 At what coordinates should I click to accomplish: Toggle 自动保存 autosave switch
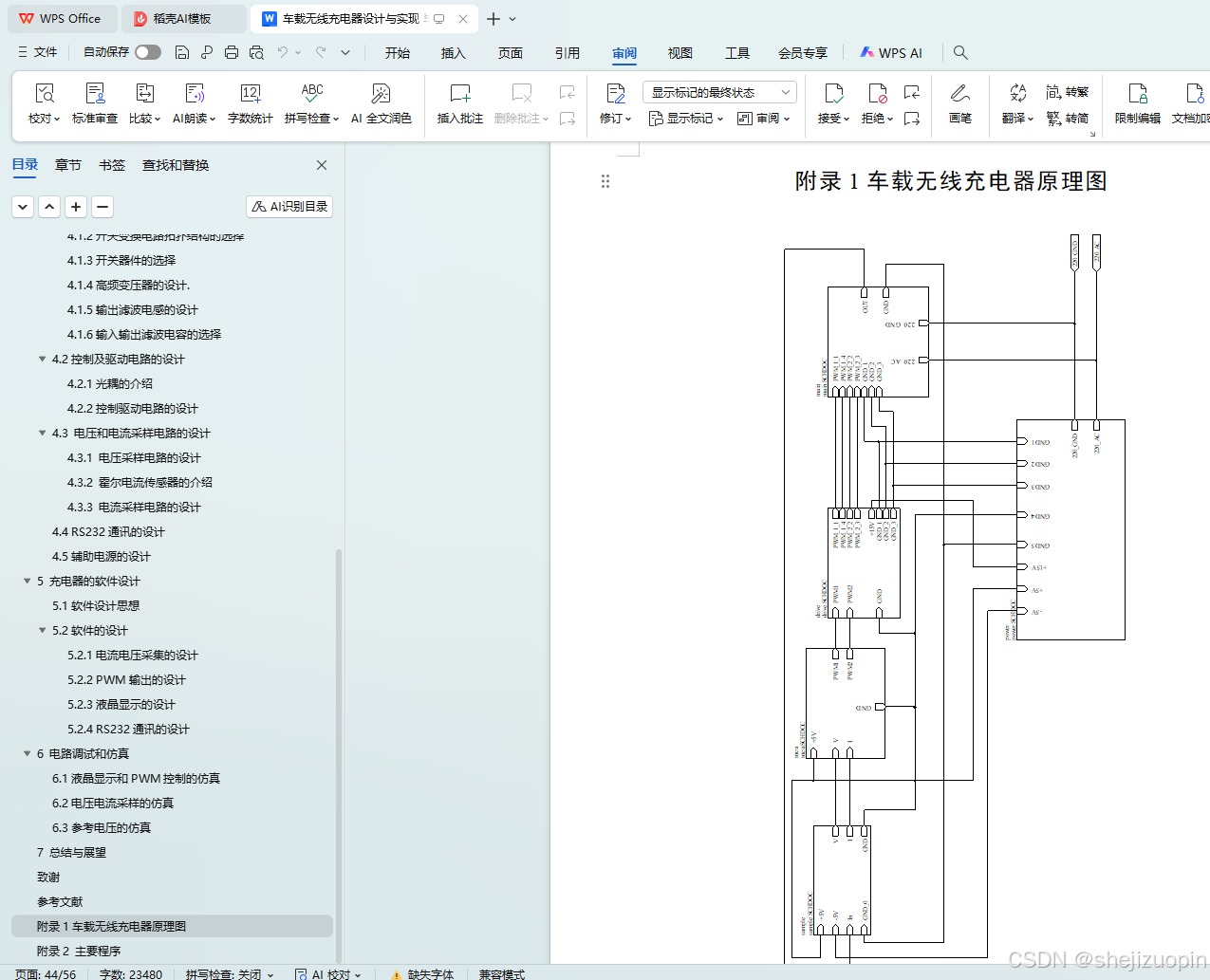[x=147, y=52]
